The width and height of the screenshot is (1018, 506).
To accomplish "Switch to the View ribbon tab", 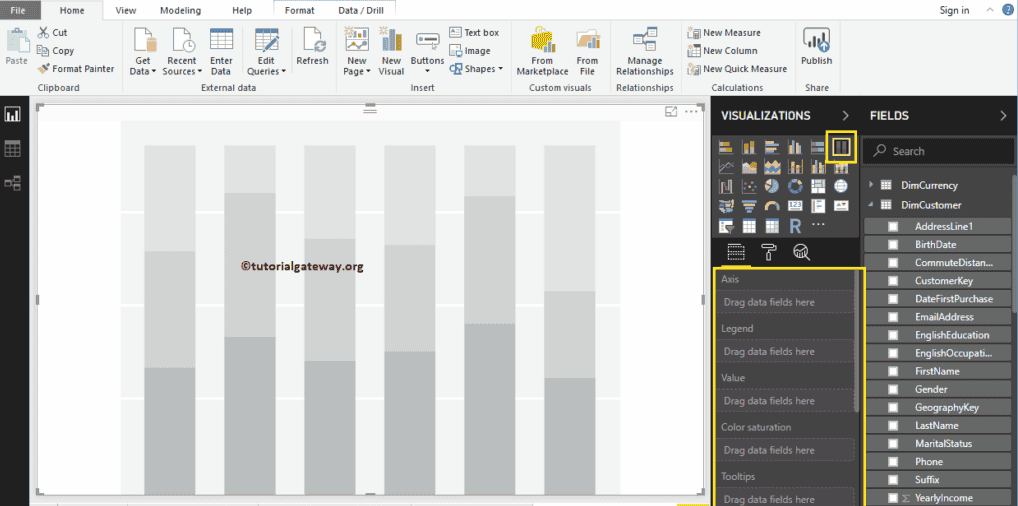I will pyautogui.click(x=125, y=10).
